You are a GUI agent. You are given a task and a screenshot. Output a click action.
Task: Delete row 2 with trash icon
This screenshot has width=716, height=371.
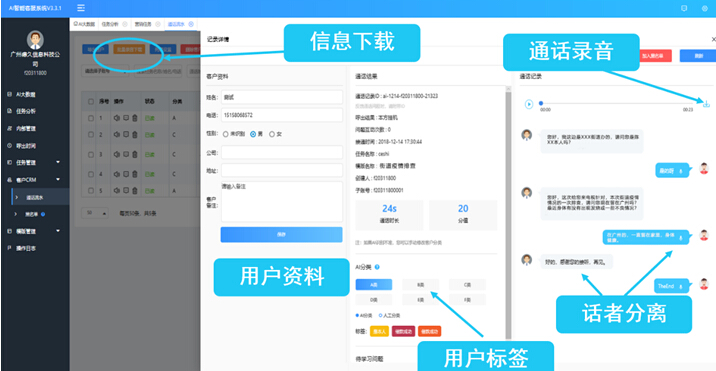pos(134,135)
